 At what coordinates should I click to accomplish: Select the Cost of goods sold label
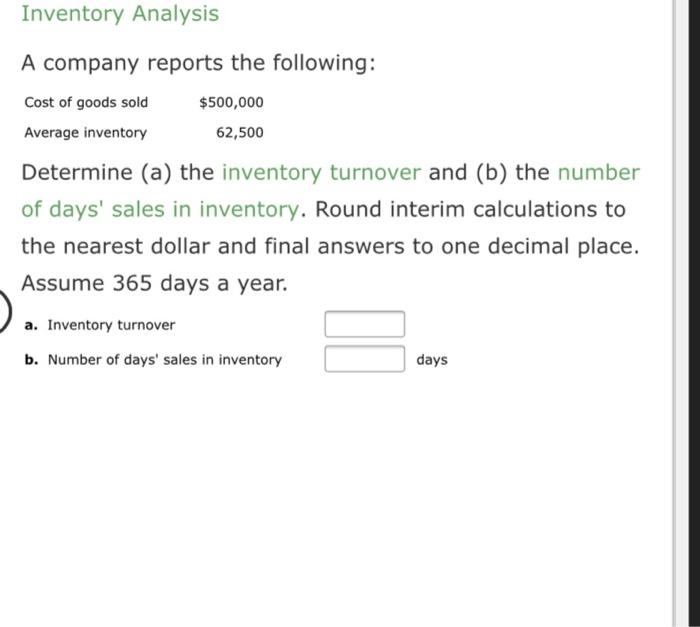pos(86,102)
